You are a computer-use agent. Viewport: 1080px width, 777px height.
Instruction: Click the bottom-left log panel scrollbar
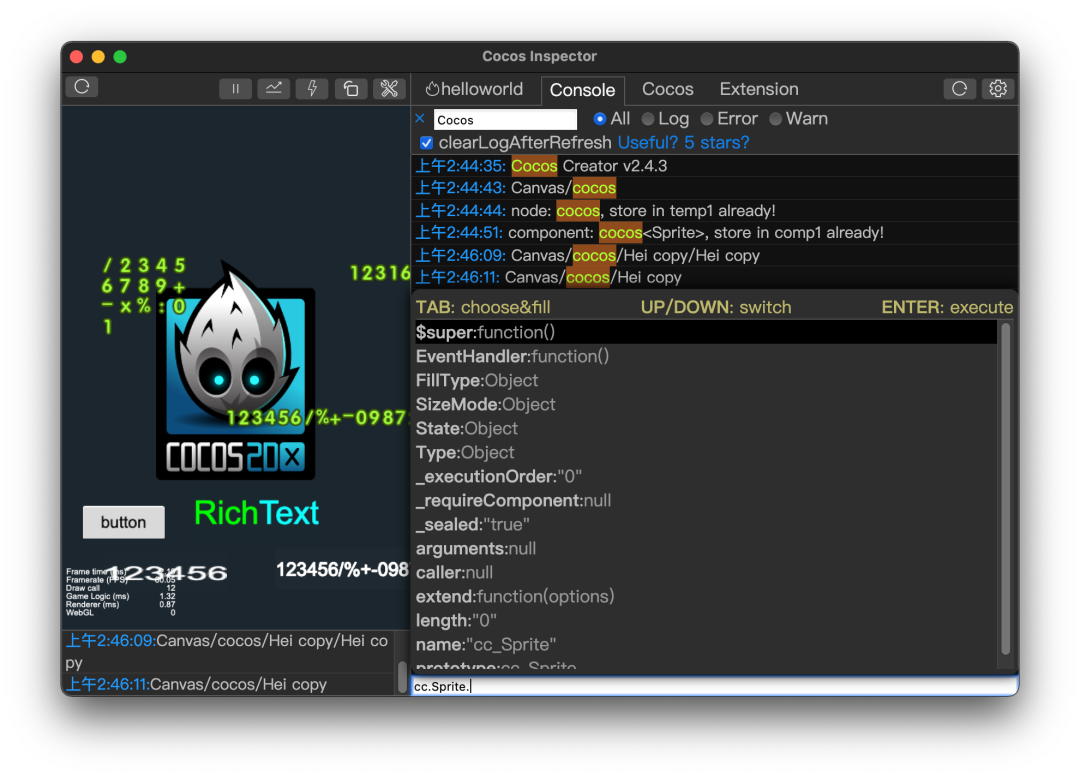[x=402, y=676]
